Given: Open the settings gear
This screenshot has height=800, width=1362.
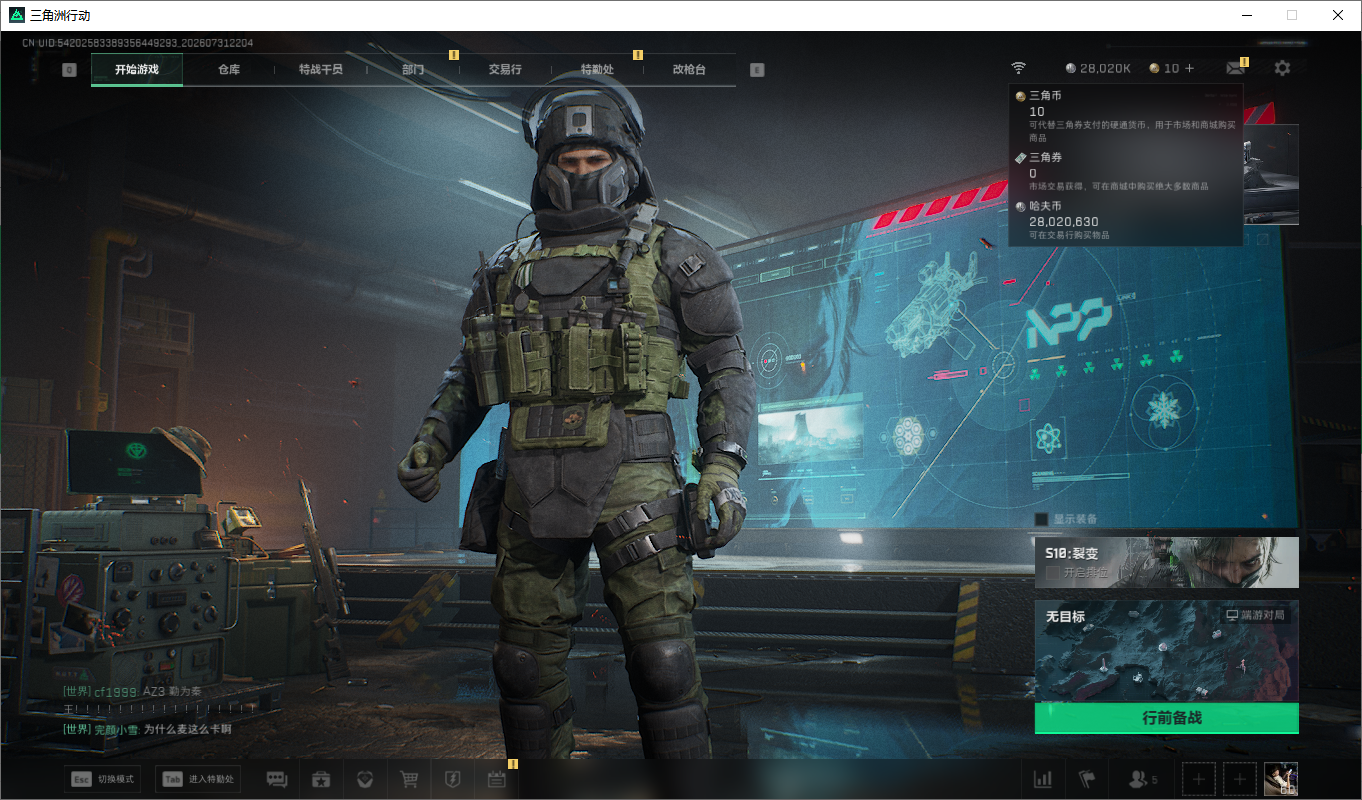Looking at the screenshot, I should [x=1282, y=68].
